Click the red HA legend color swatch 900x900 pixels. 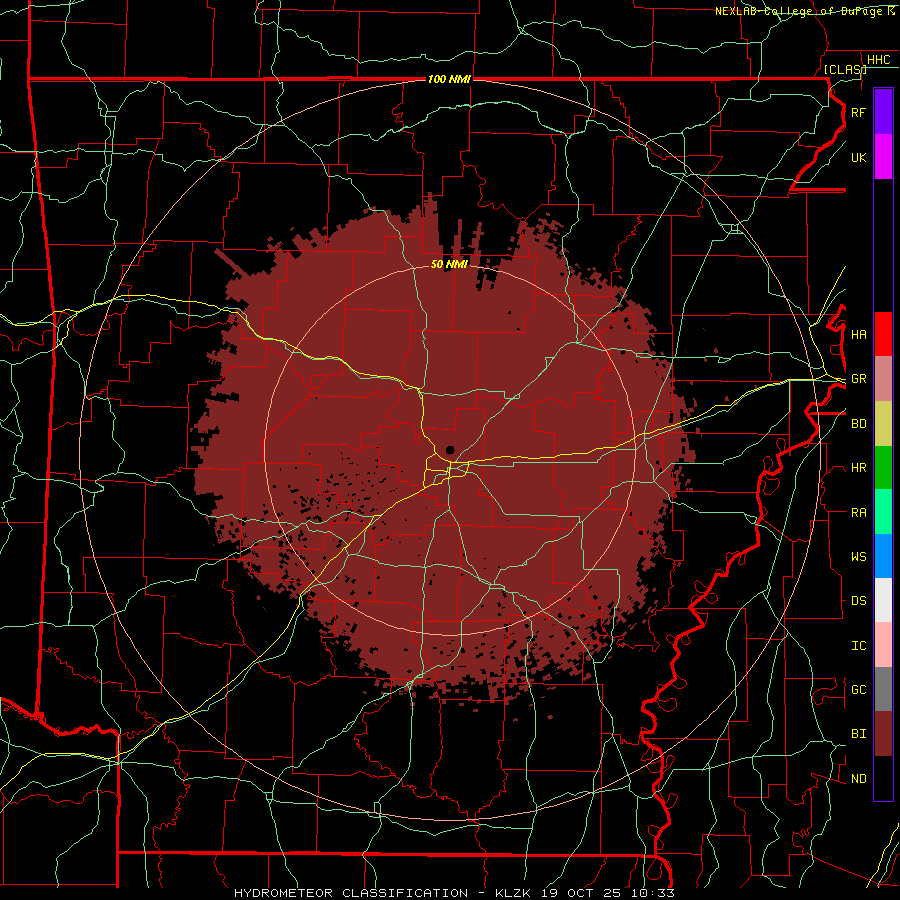point(883,334)
